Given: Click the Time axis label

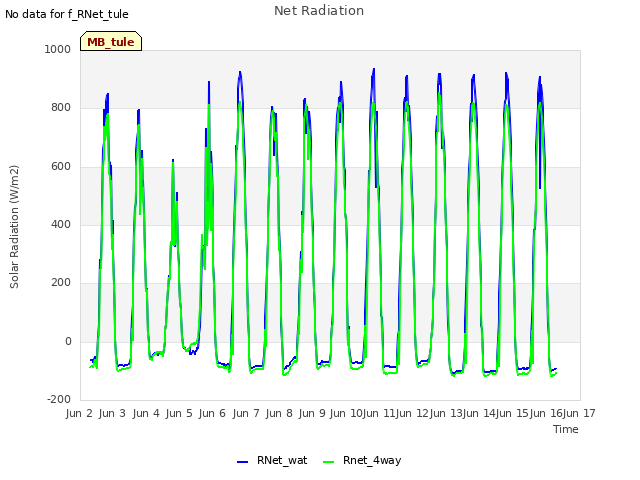Looking at the screenshot, I should tap(566, 429).
